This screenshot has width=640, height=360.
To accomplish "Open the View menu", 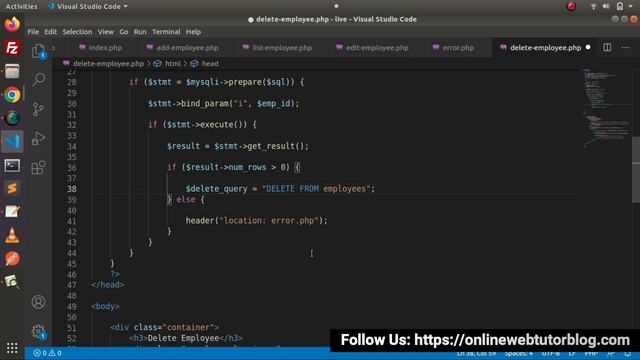I will pyautogui.click(x=105, y=32).
